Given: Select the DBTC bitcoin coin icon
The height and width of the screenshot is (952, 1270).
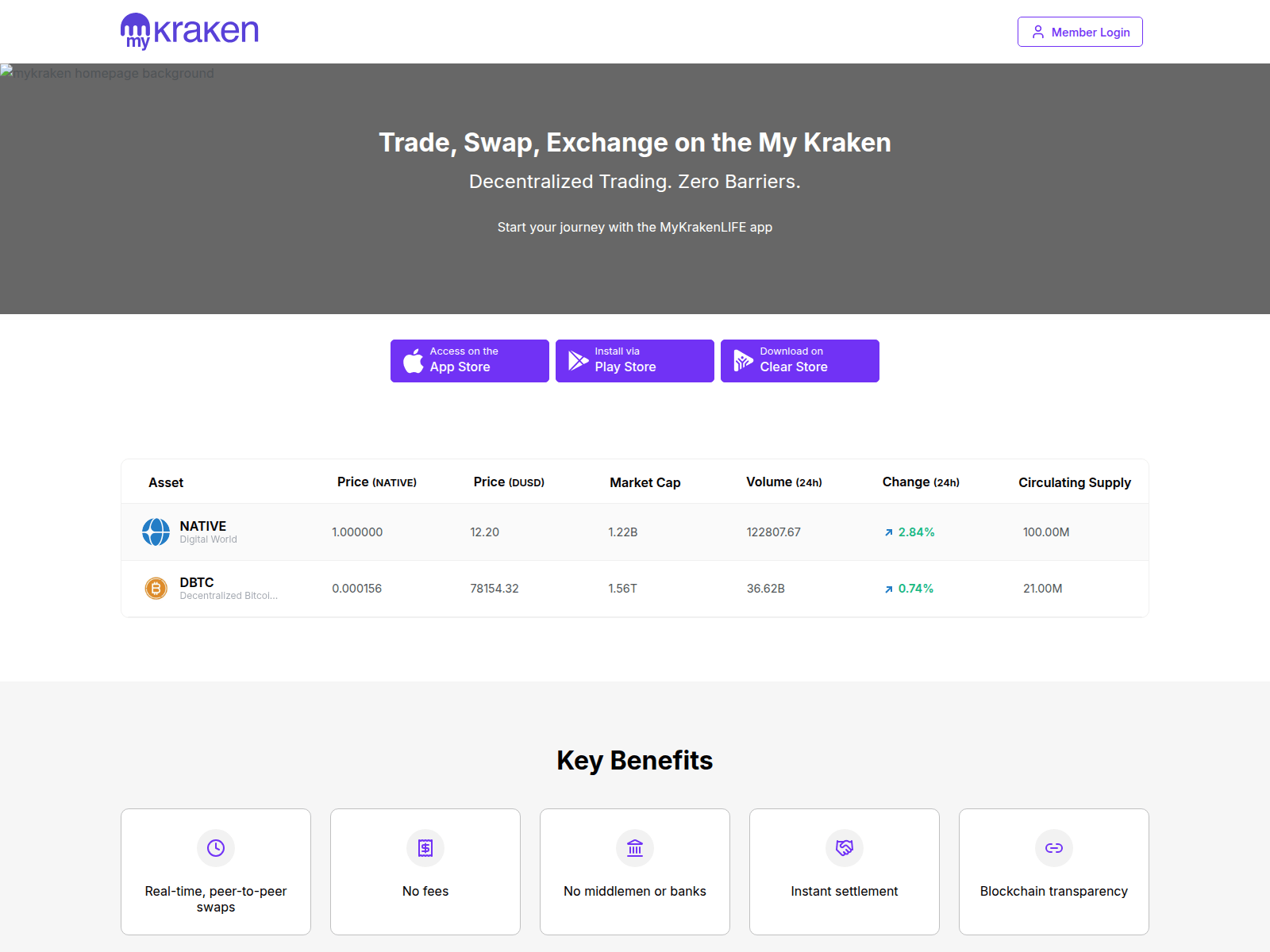Looking at the screenshot, I should tap(156, 588).
